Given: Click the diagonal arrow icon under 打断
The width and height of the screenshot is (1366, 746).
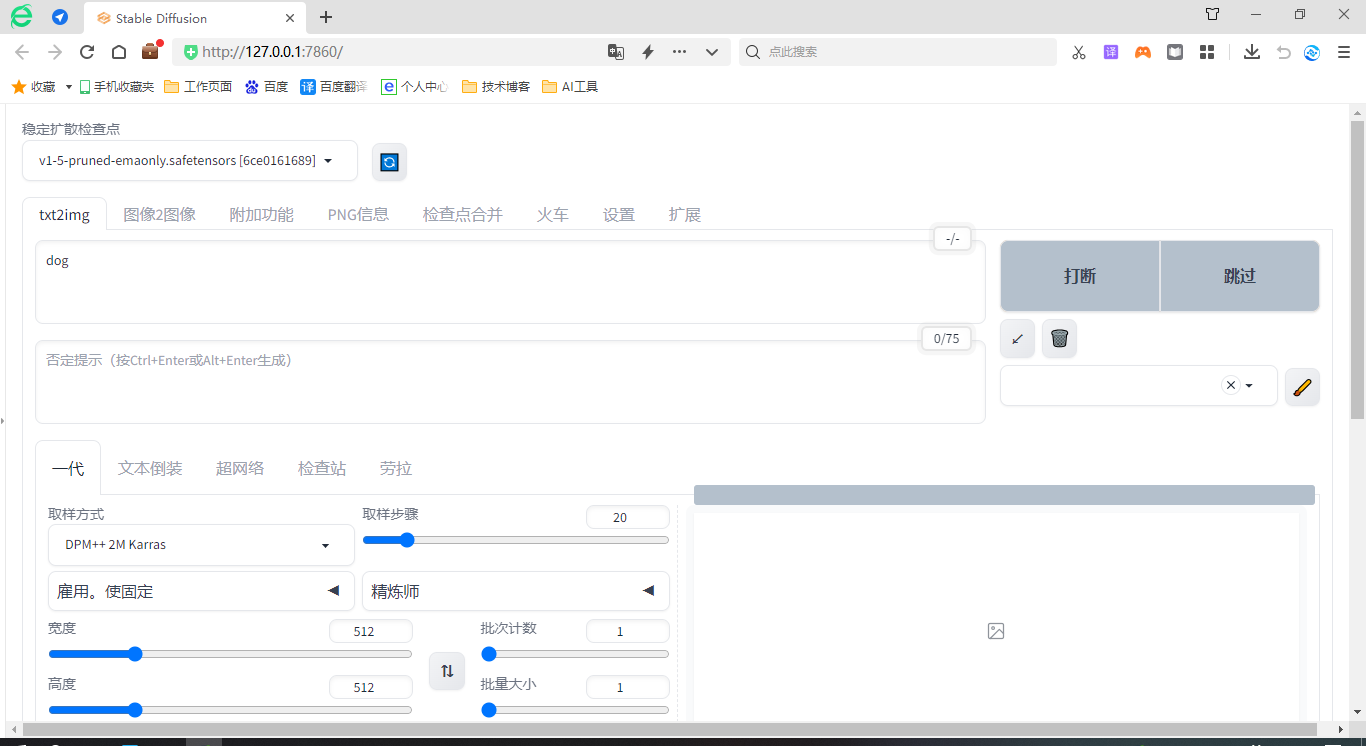Looking at the screenshot, I should point(1018,339).
